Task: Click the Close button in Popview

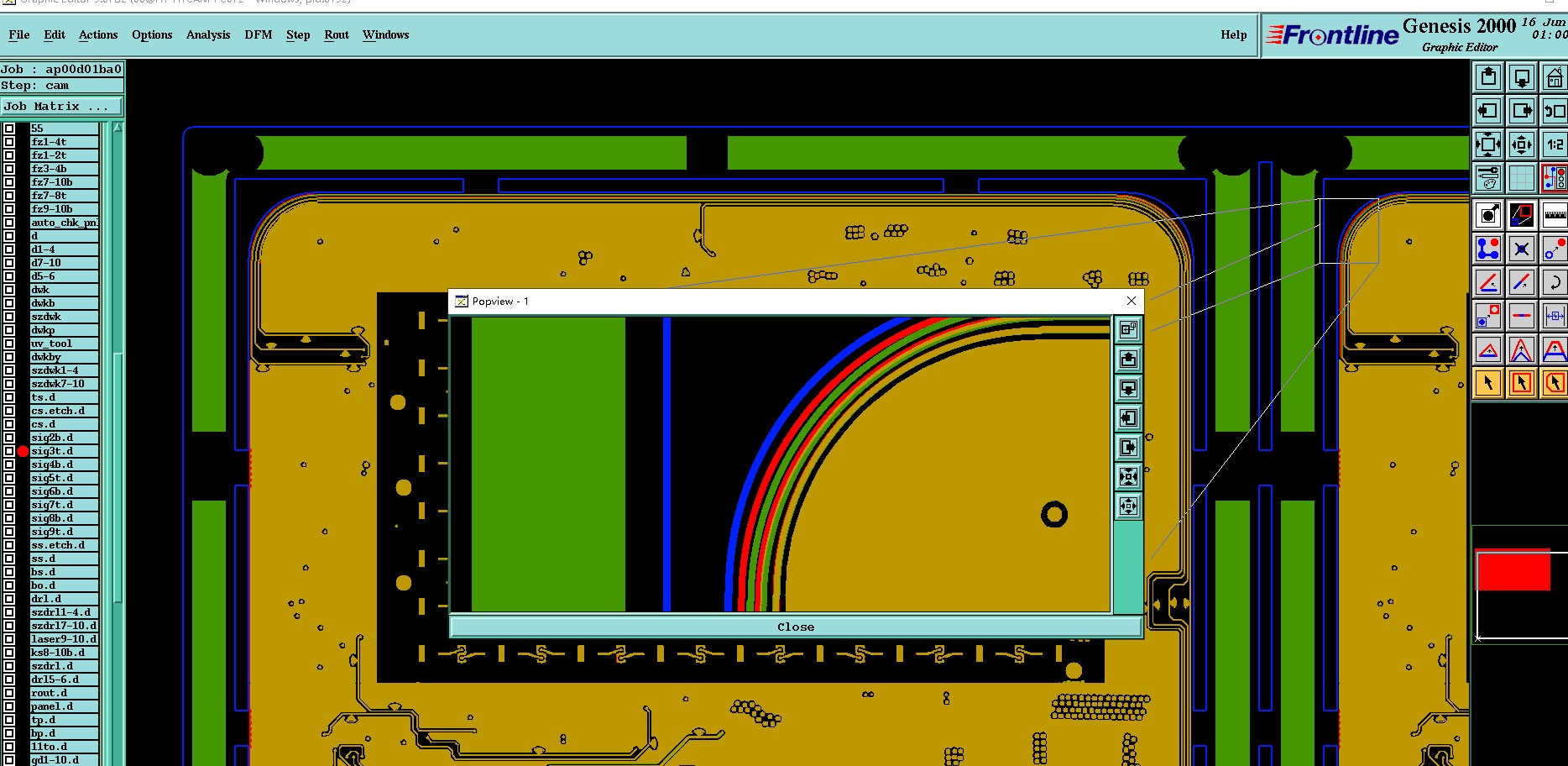Action: click(x=796, y=627)
